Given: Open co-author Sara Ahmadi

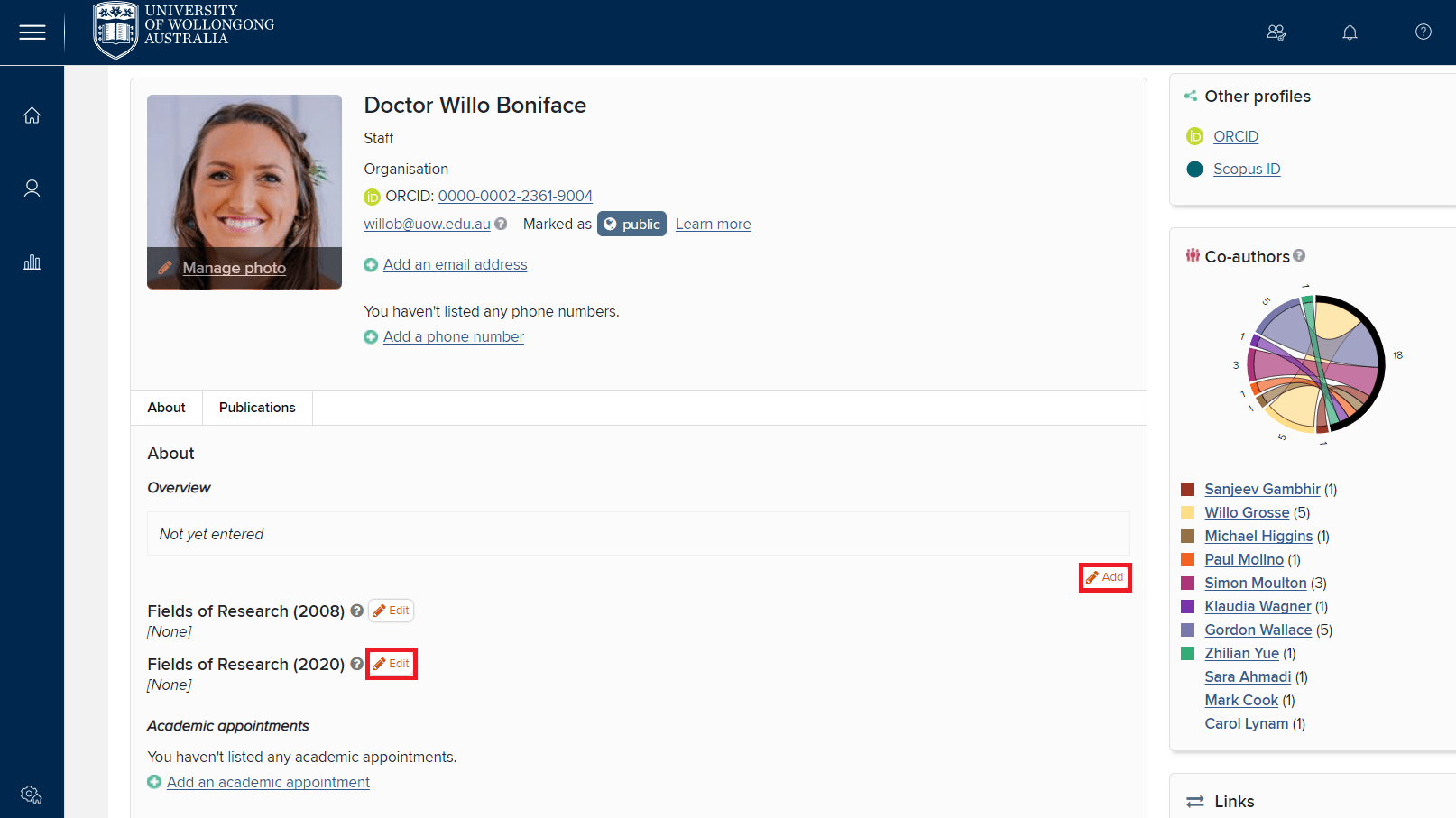Looking at the screenshot, I should pos(1248,676).
